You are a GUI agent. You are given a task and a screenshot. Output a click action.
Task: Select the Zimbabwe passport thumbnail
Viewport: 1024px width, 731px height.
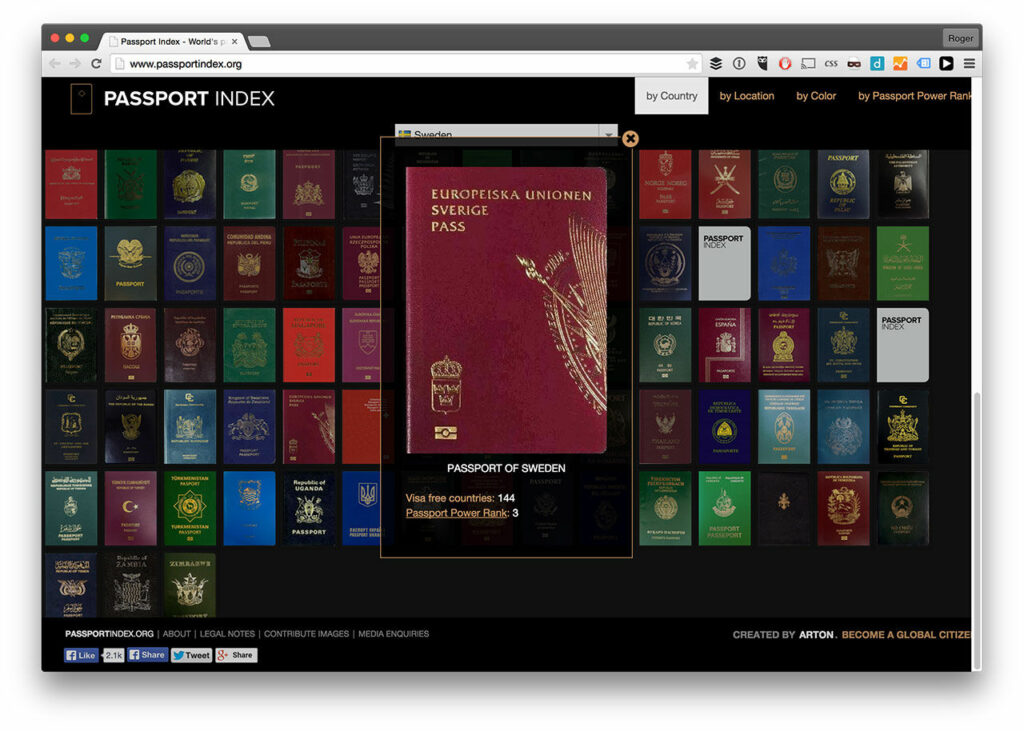click(x=189, y=585)
